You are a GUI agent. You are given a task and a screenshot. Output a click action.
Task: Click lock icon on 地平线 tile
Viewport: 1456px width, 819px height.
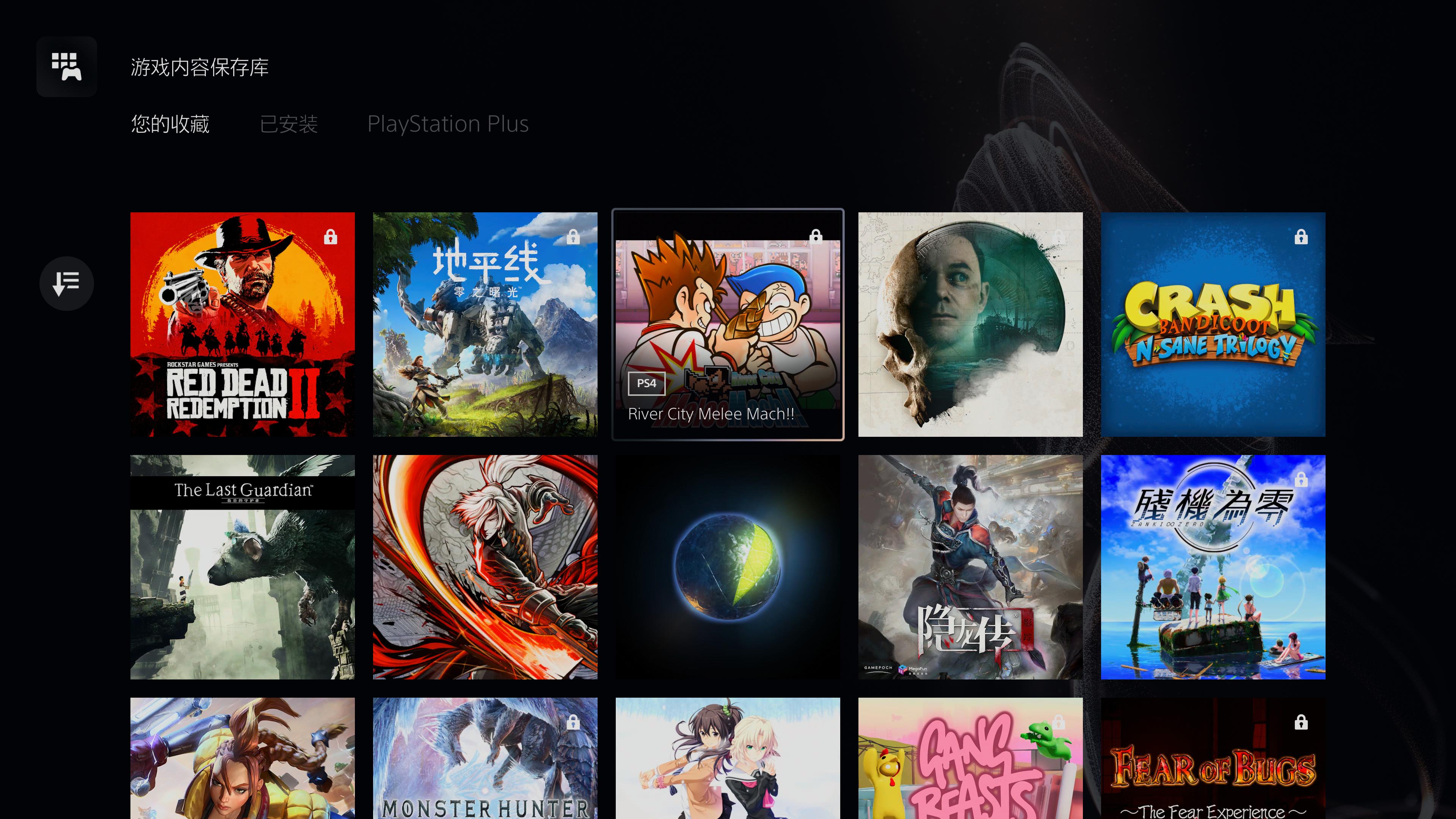(573, 237)
